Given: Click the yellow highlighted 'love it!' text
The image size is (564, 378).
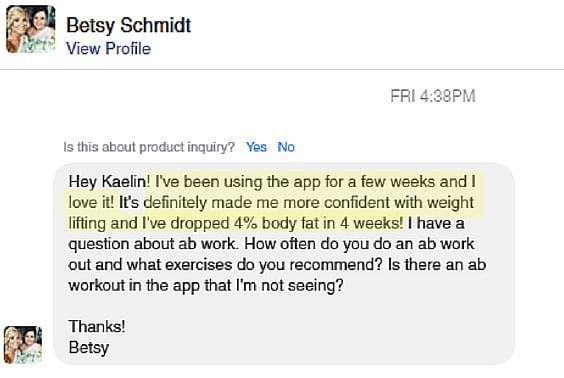Looking at the screenshot, I should pos(91,202).
